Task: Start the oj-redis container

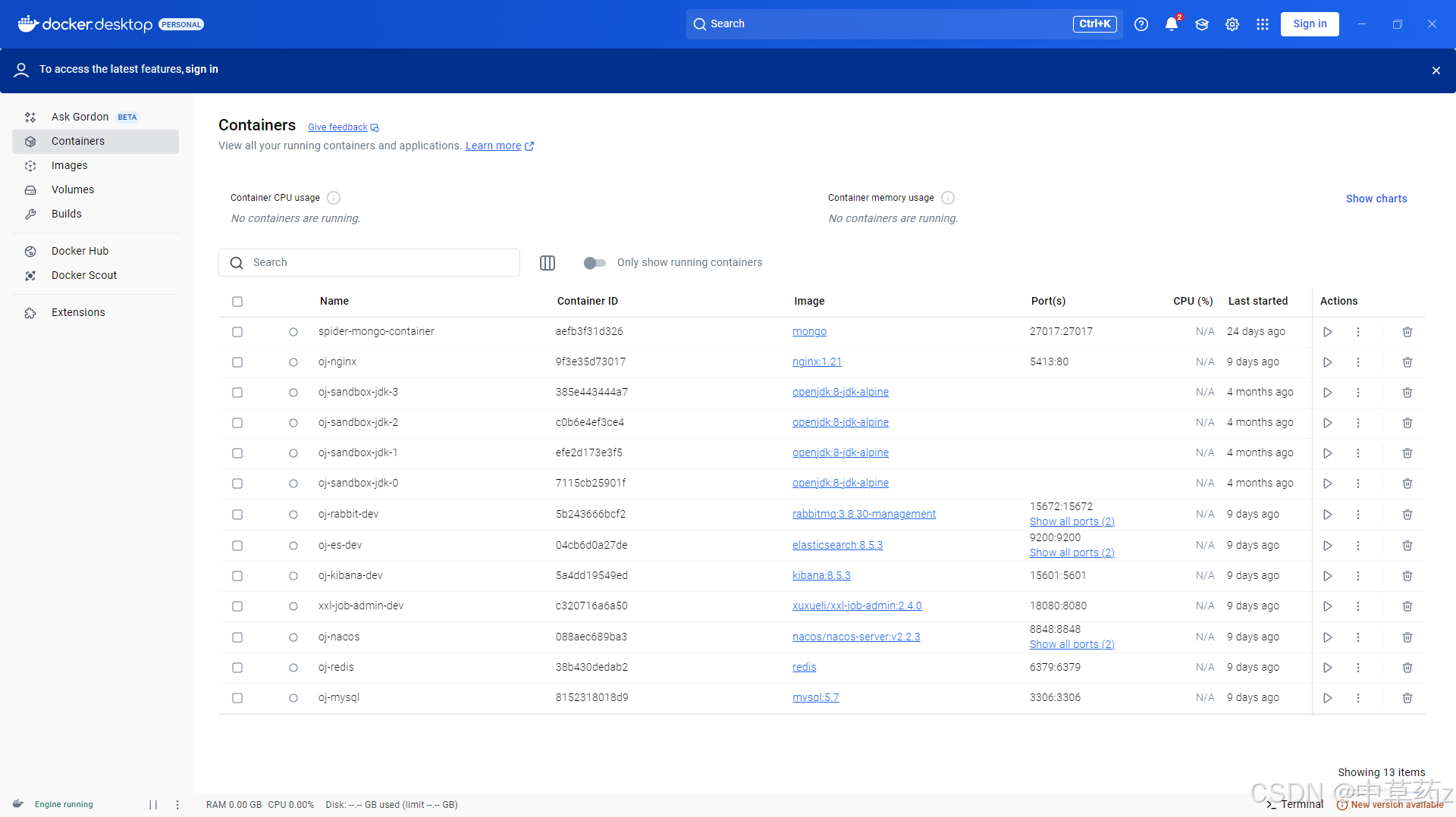Action: click(1328, 668)
